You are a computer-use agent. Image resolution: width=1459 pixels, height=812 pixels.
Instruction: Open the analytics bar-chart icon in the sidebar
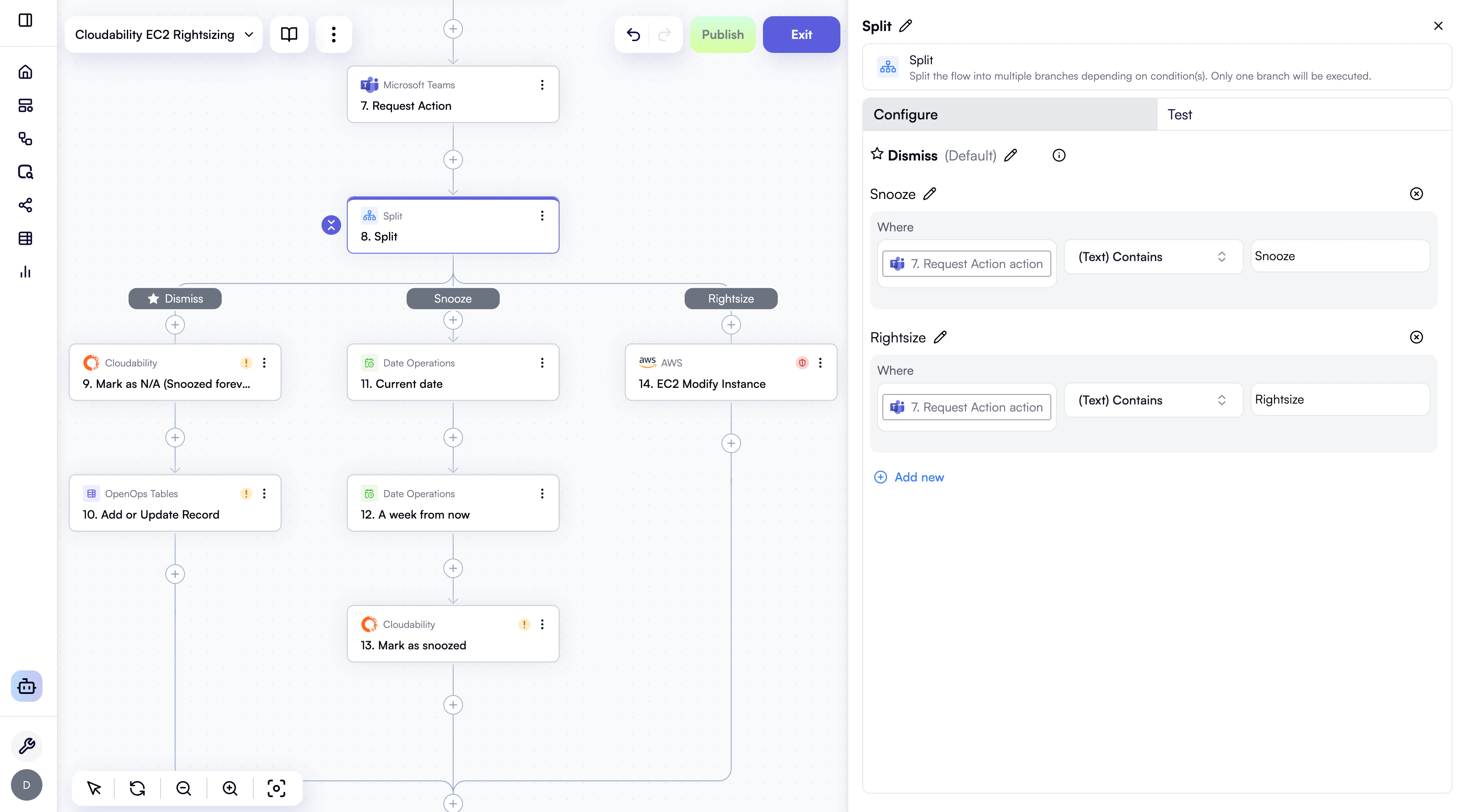point(25,271)
